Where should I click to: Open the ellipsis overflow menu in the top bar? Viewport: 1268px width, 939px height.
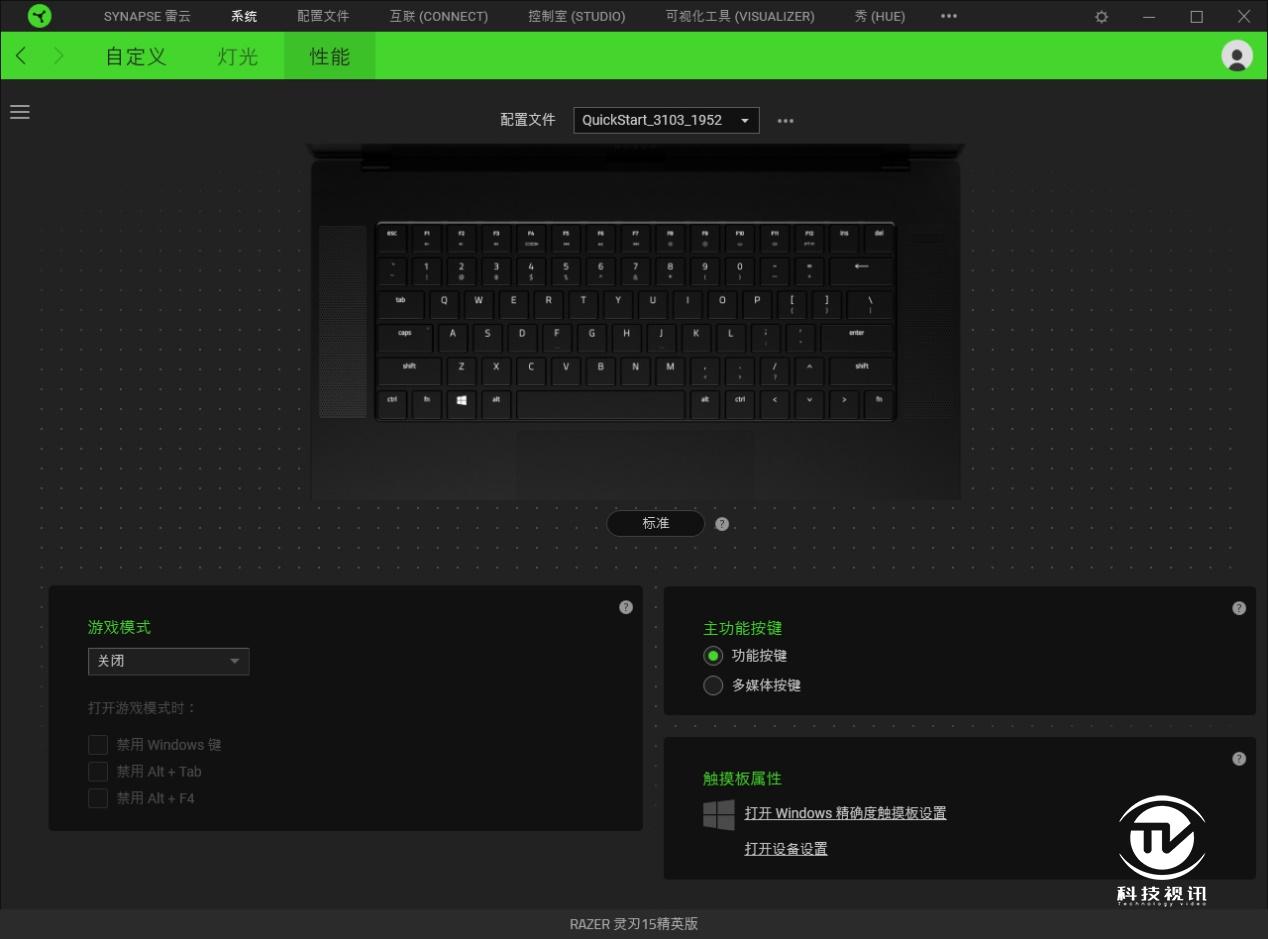[947, 16]
